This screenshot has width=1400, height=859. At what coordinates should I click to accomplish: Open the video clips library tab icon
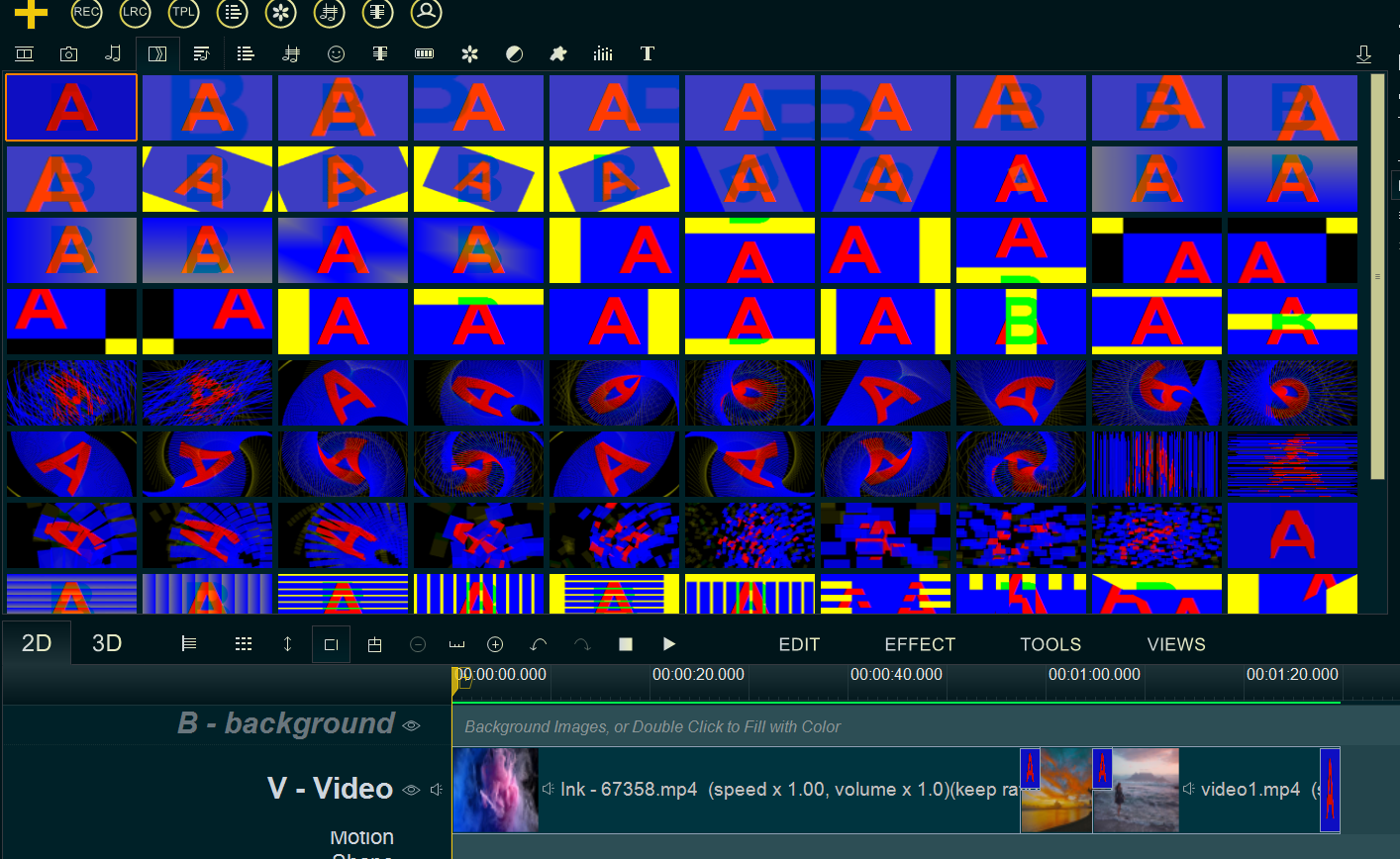click(x=25, y=53)
